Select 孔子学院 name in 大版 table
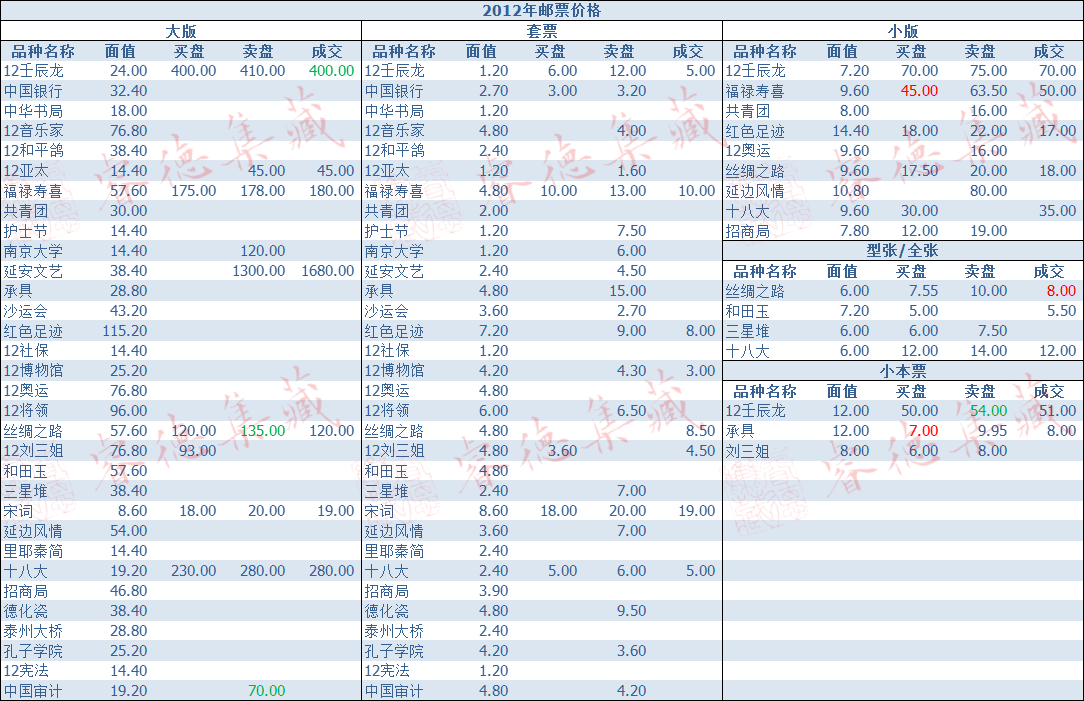1084x701 pixels. (x=32, y=651)
